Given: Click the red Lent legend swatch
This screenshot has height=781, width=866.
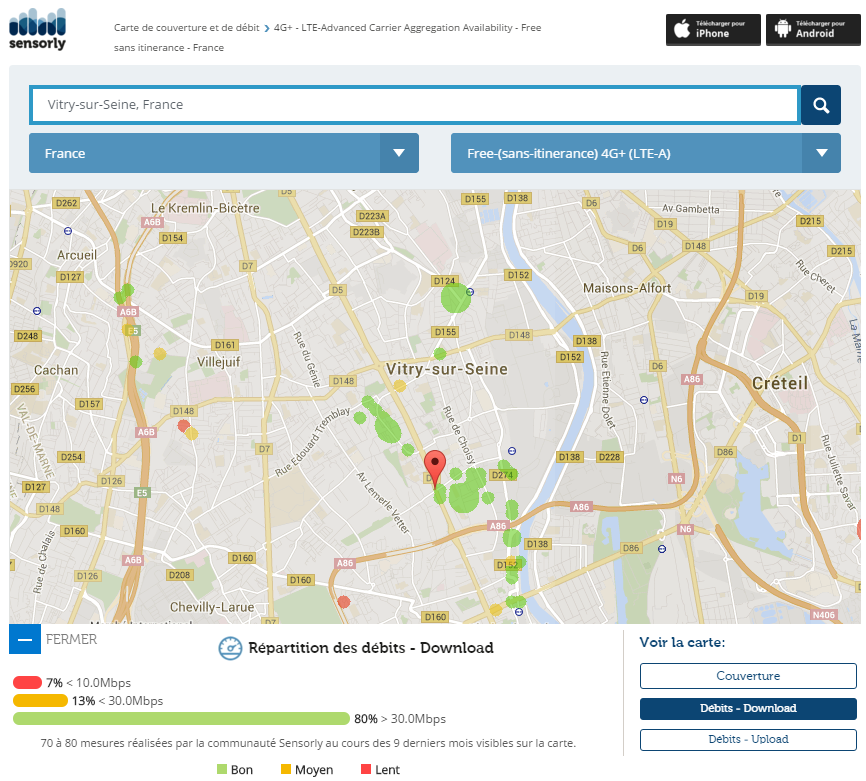Looking at the screenshot, I should (366, 769).
